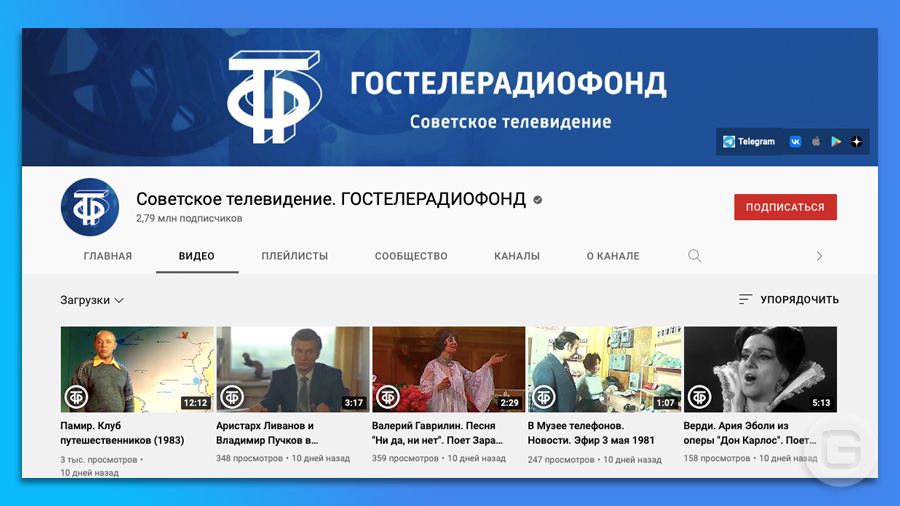Open title link В Музее телефонов. Новости

[591, 433]
